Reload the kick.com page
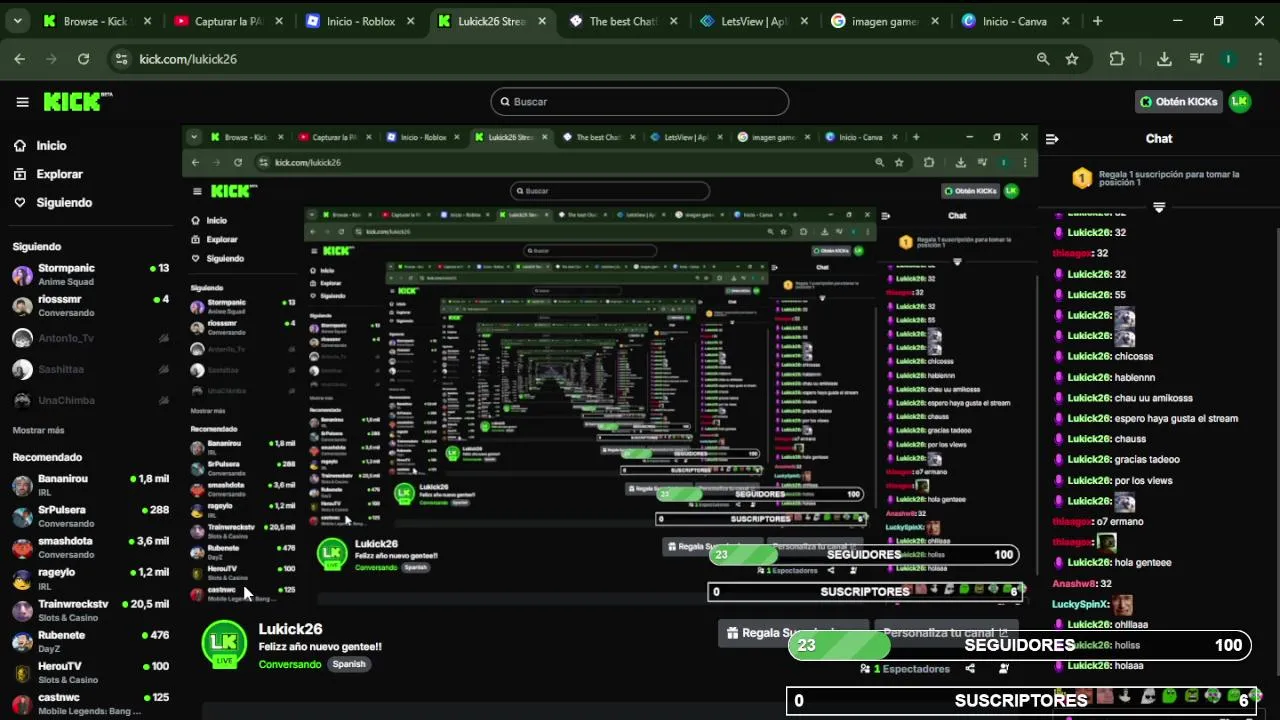 coord(84,59)
